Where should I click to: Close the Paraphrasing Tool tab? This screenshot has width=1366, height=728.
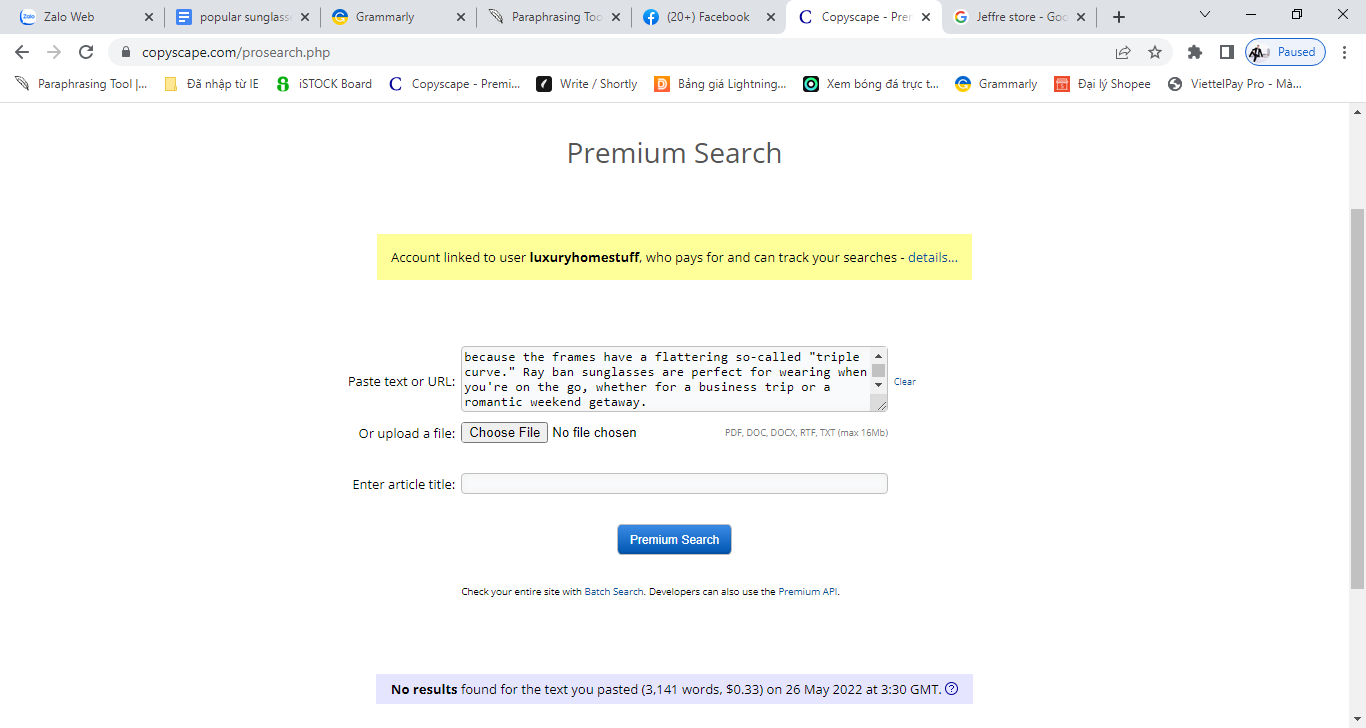[x=617, y=17]
